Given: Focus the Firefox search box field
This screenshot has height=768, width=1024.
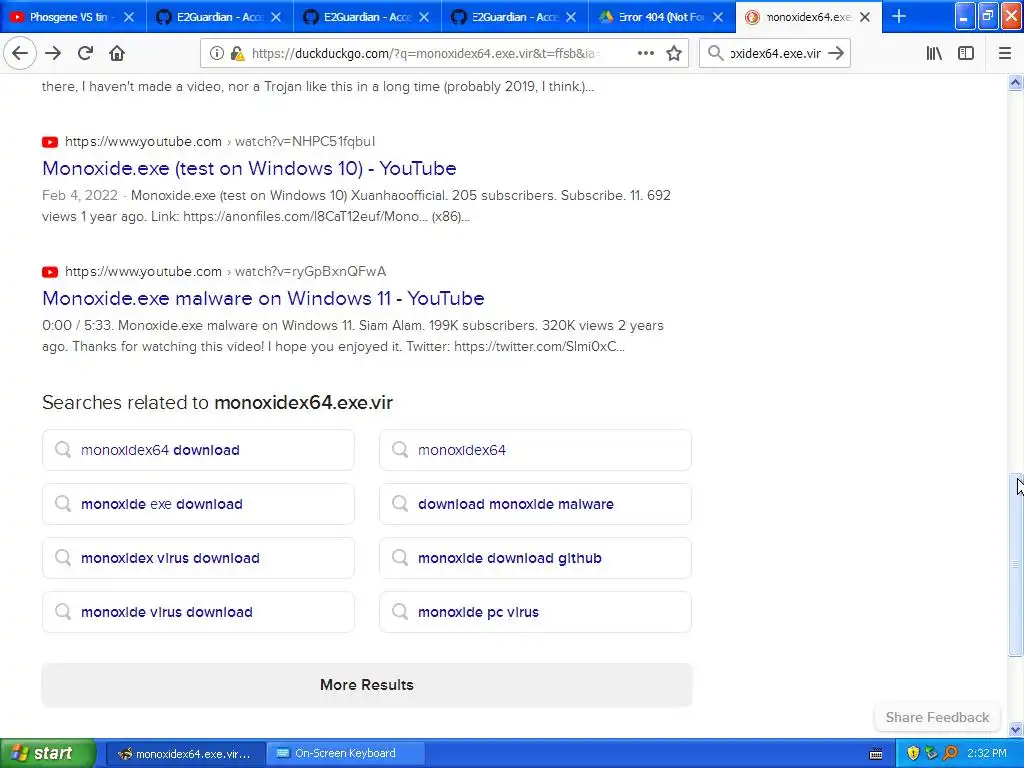Looking at the screenshot, I should coord(775,54).
